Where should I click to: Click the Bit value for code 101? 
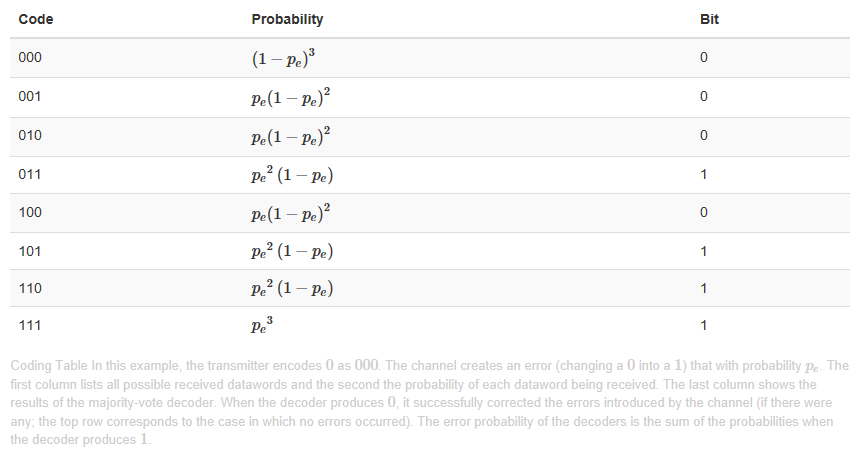pos(704,250)
